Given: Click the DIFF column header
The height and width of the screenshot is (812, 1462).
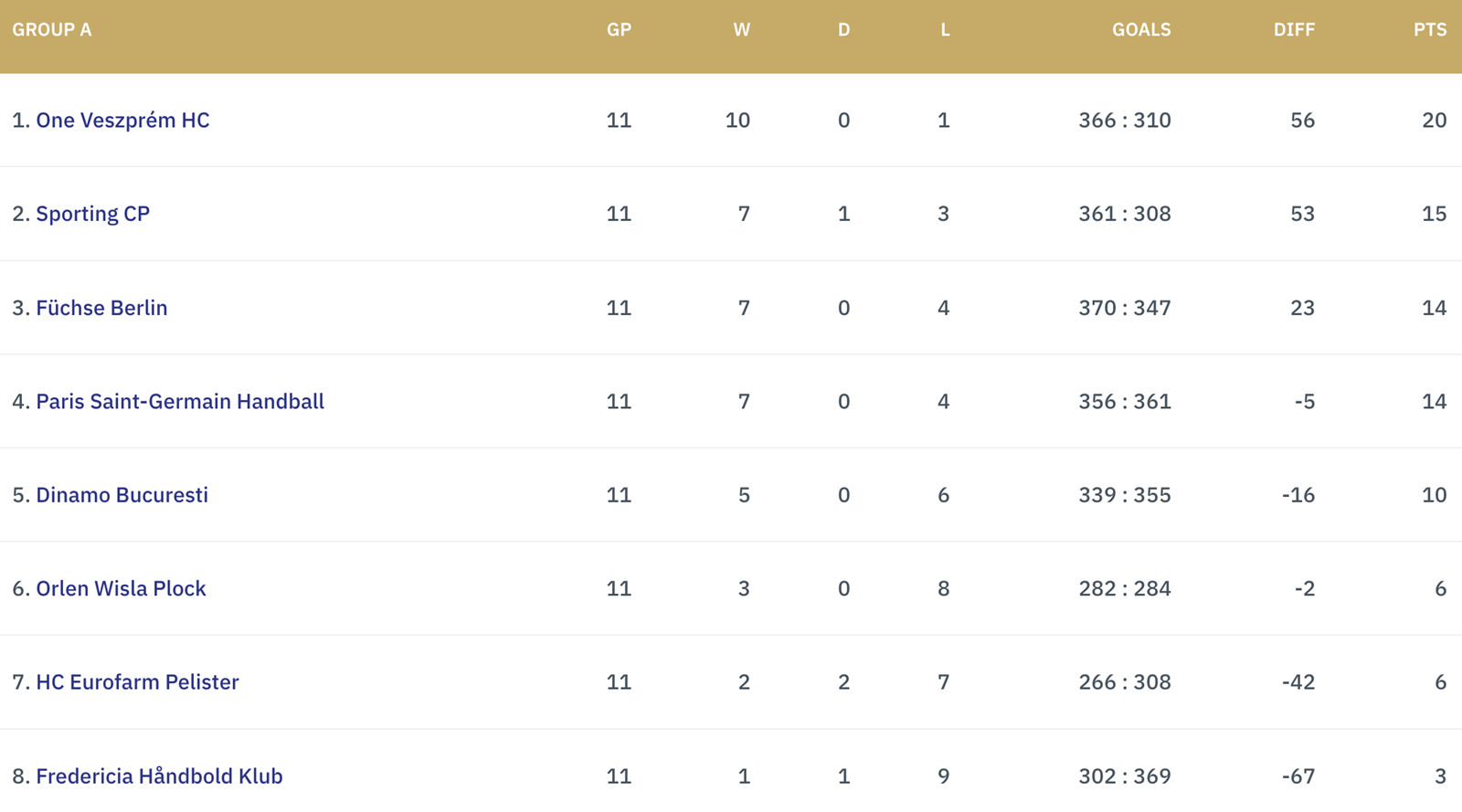Looking at the screenshot, I should click(x=1294, y=29).
